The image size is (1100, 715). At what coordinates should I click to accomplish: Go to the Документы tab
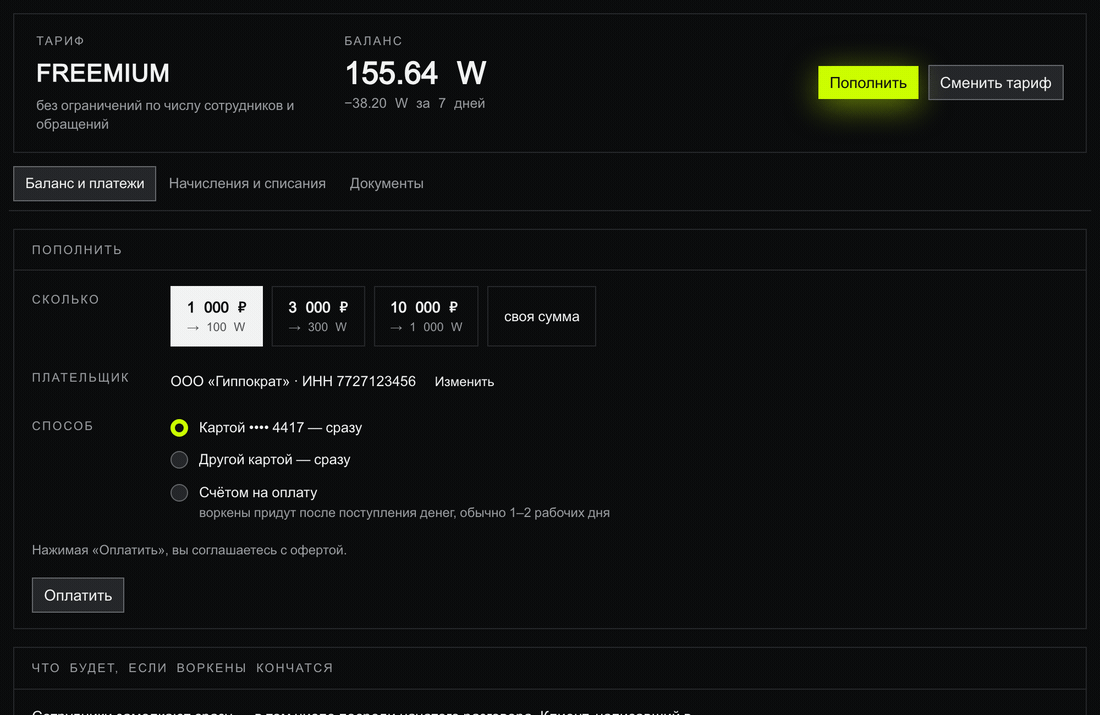[387, 183]
